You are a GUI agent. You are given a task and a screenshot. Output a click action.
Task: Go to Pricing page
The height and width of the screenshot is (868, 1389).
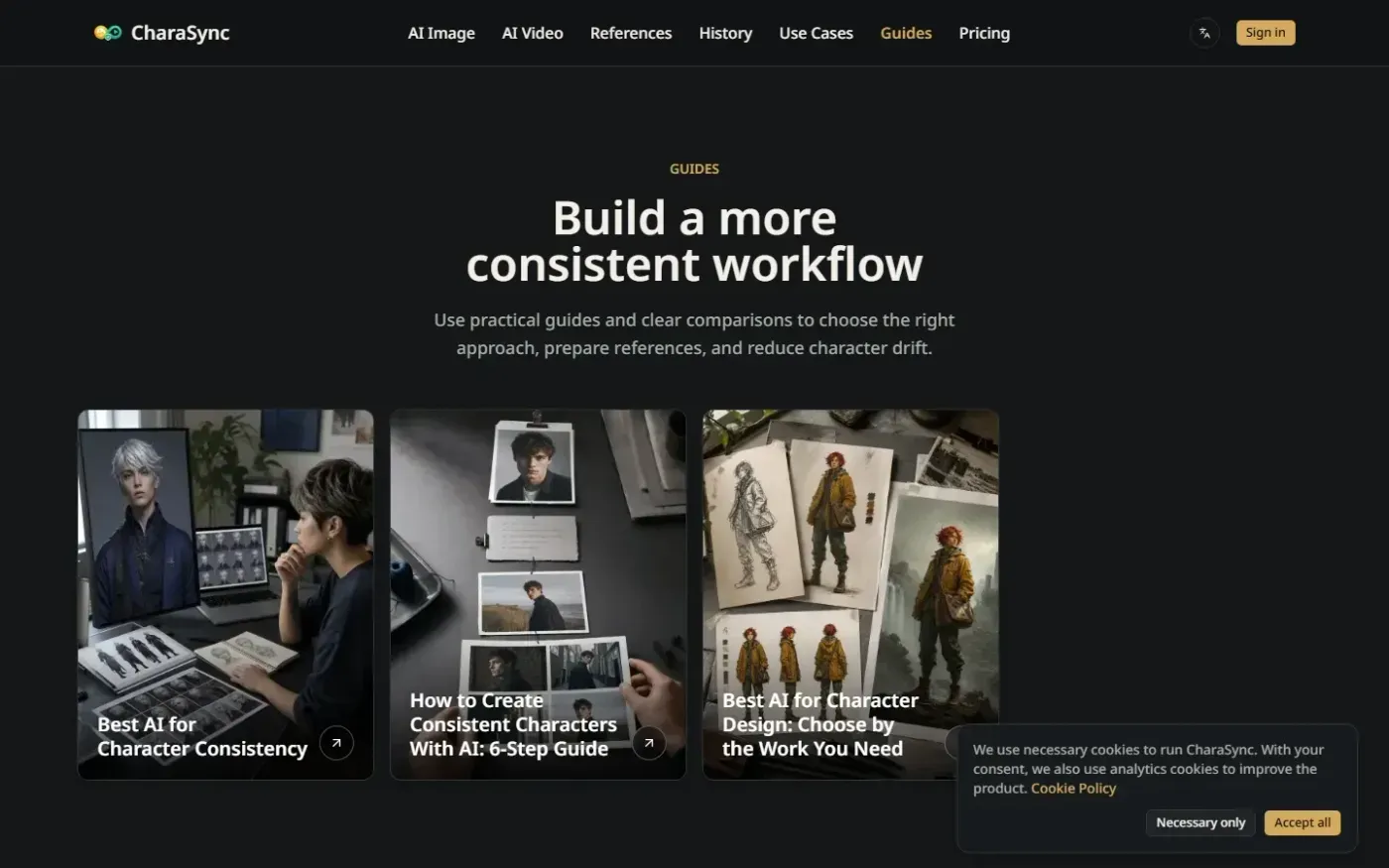[984, 33]
